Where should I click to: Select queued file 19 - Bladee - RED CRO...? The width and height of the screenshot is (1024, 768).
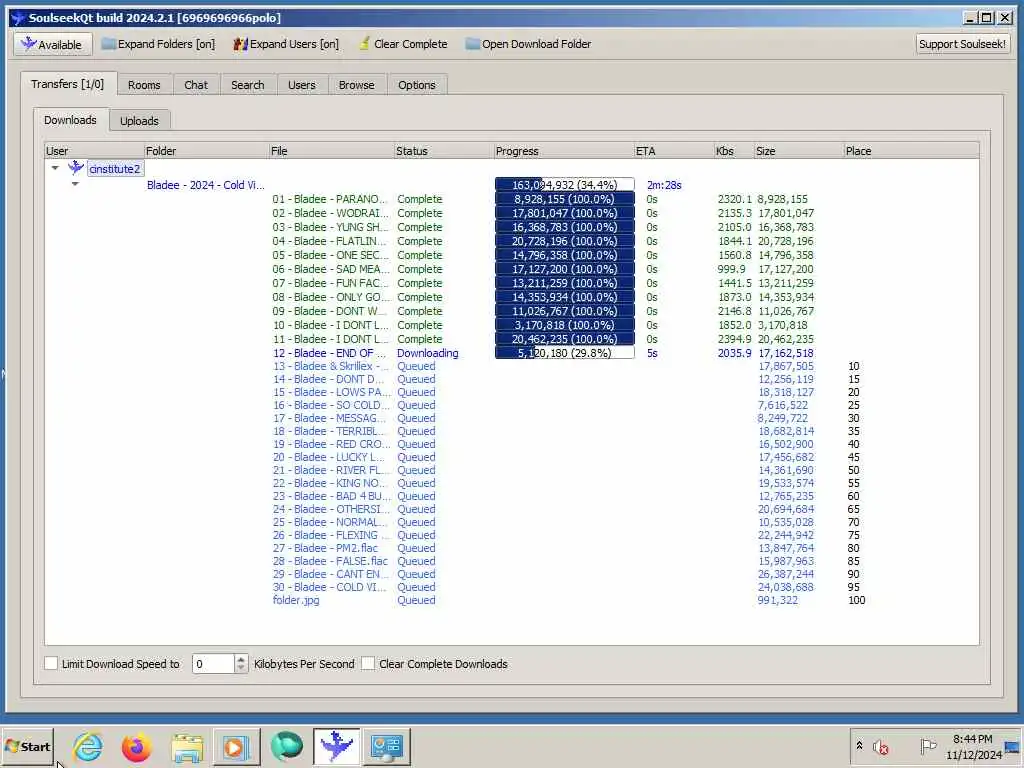click(330, 444)
